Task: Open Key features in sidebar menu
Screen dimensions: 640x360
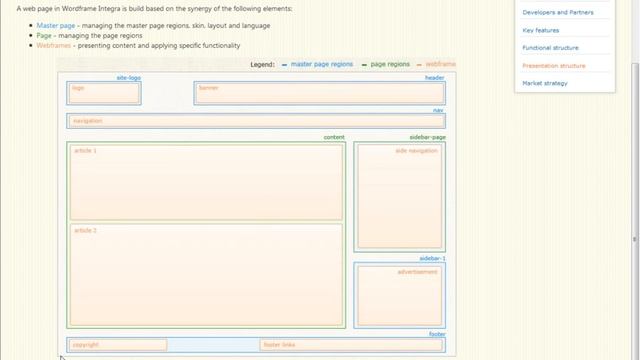Action: click(x=541, y=31)
